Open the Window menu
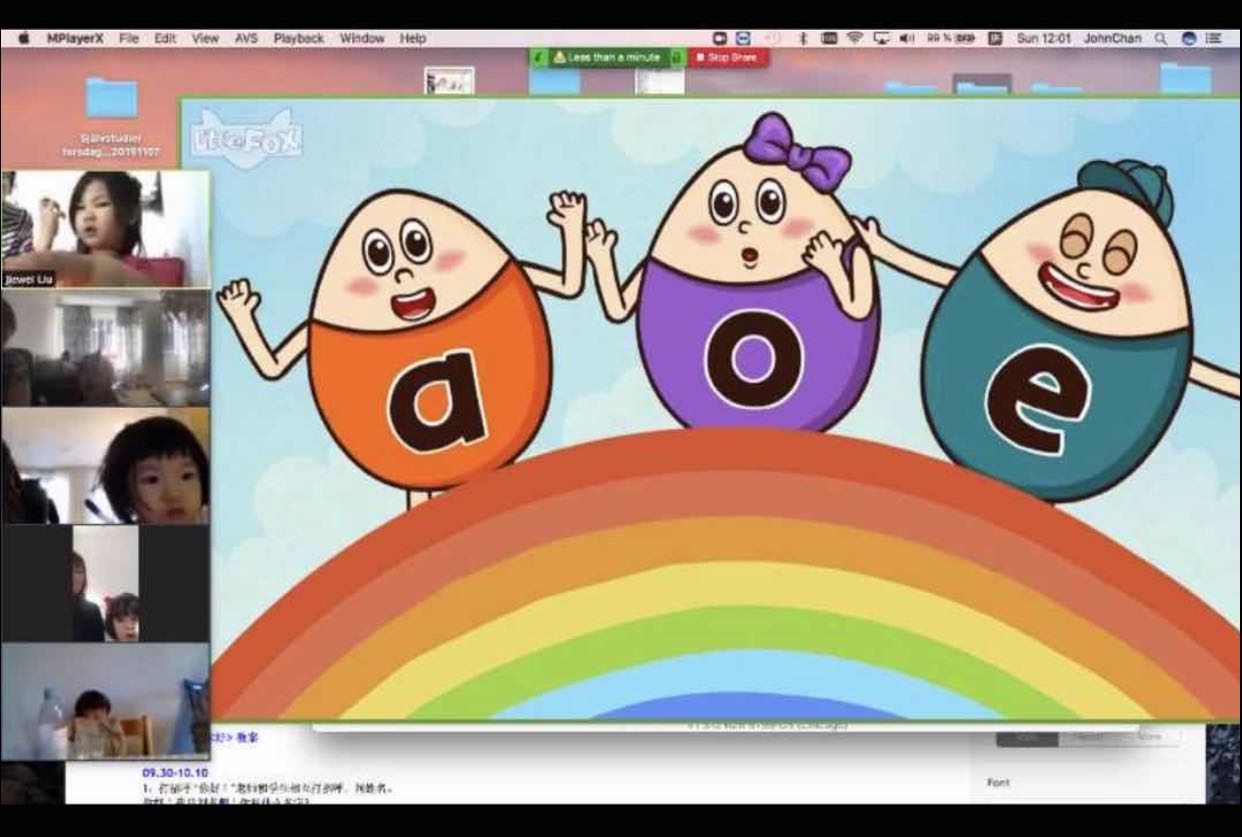This screenshot has height=837, width=1242. point(362,38)
